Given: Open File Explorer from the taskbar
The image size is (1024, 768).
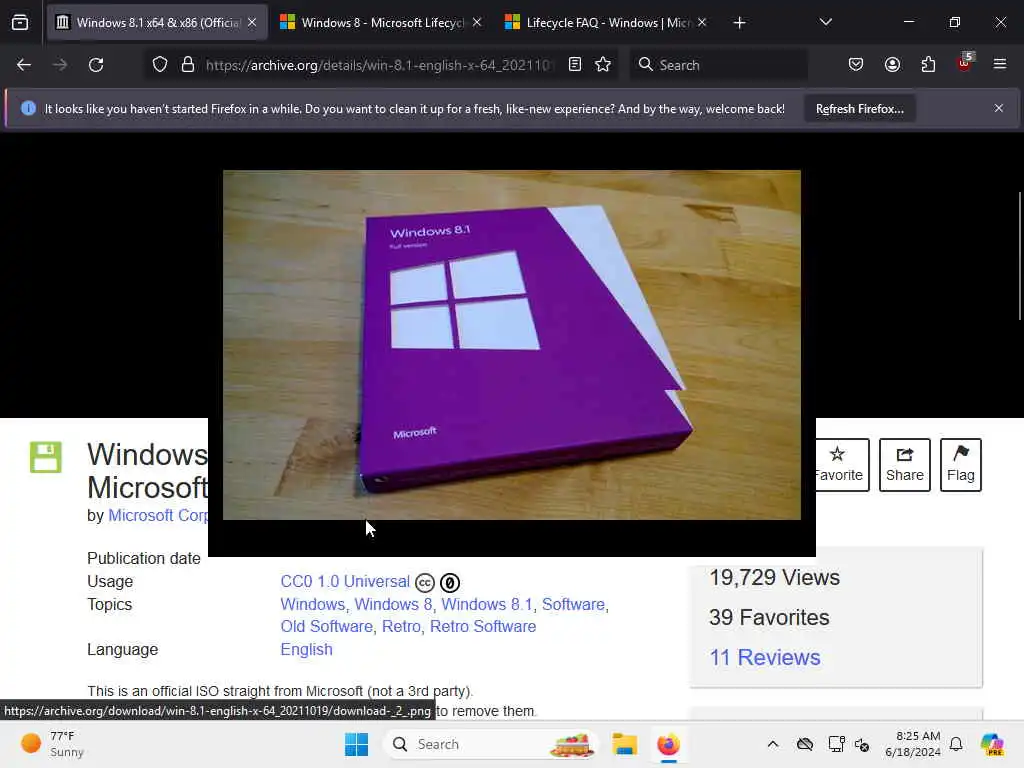Looking at the screenshot, I should [x=624, y=744].
